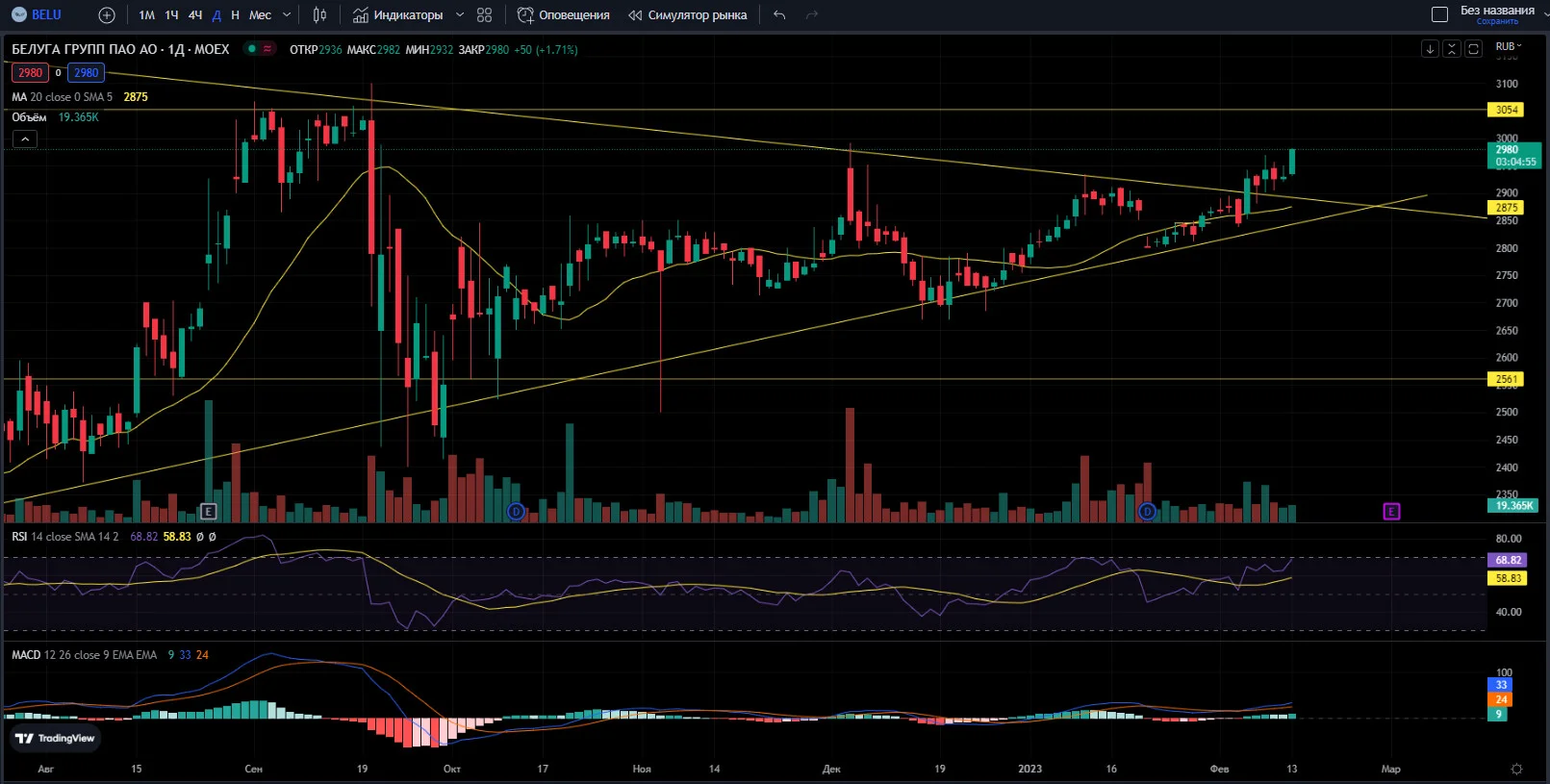Maximize the chart pane
The height and width of the screenshot is (784, 1550).
tap(1473, 48)
